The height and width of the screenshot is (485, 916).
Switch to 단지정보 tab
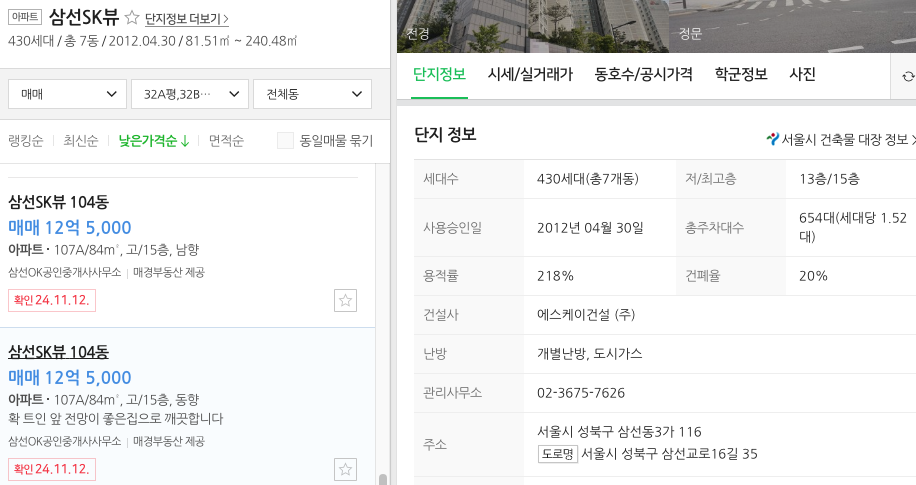click(x=439, y=74)
